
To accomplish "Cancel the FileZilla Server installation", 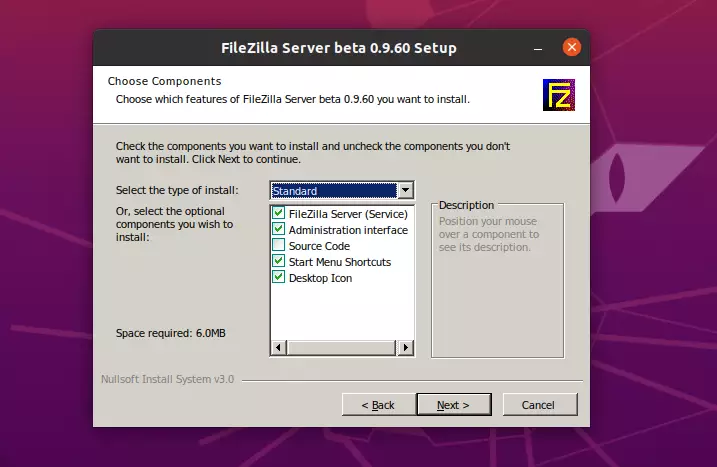I will point(540,405).
